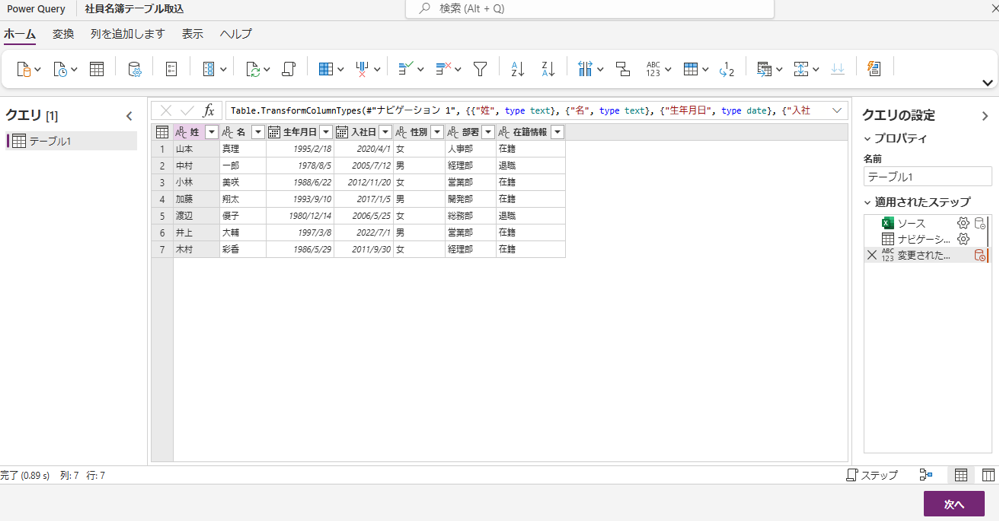
Task: Open the 入社日 column filter dropdown
Action: point(385,132)
